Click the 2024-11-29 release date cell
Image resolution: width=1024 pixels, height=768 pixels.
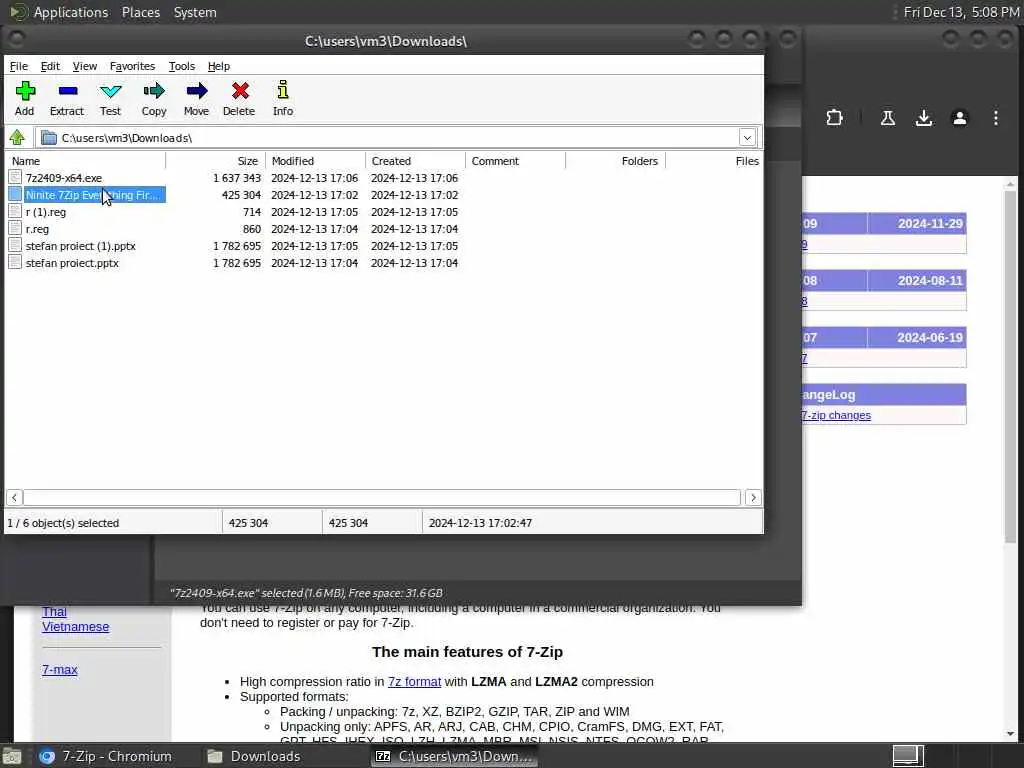(916, 223)
